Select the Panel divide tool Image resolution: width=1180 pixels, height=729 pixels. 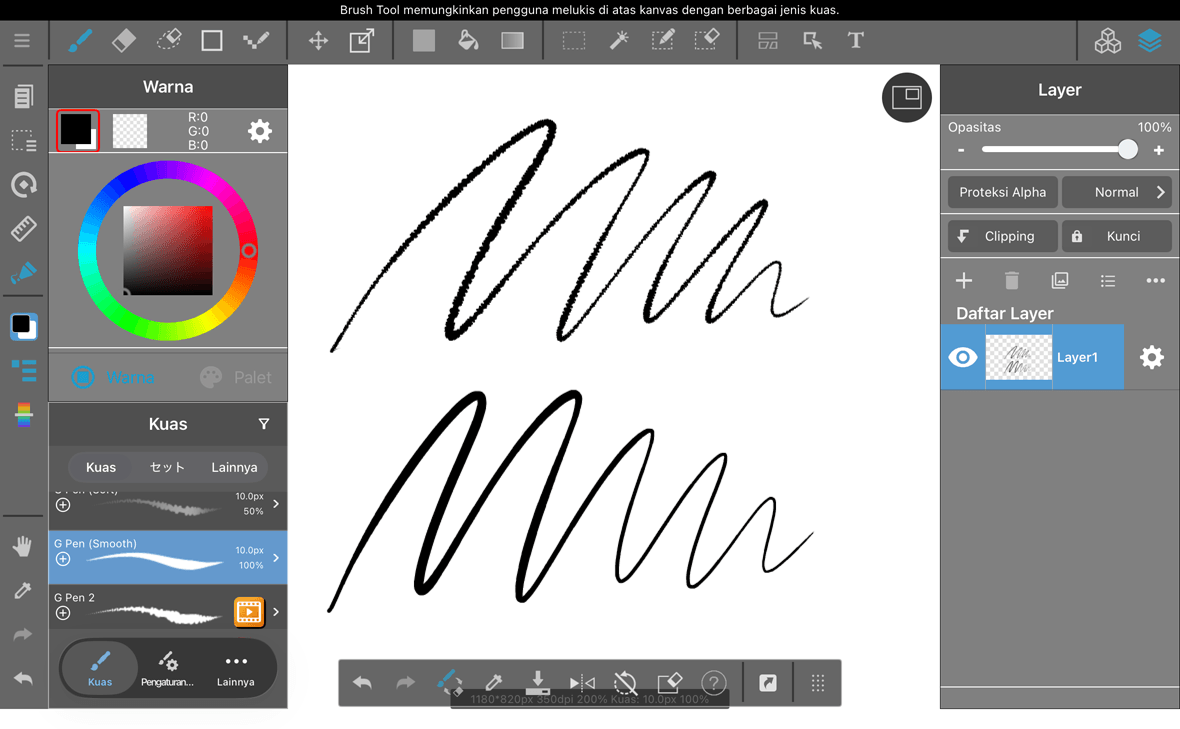tap(768, 41)
